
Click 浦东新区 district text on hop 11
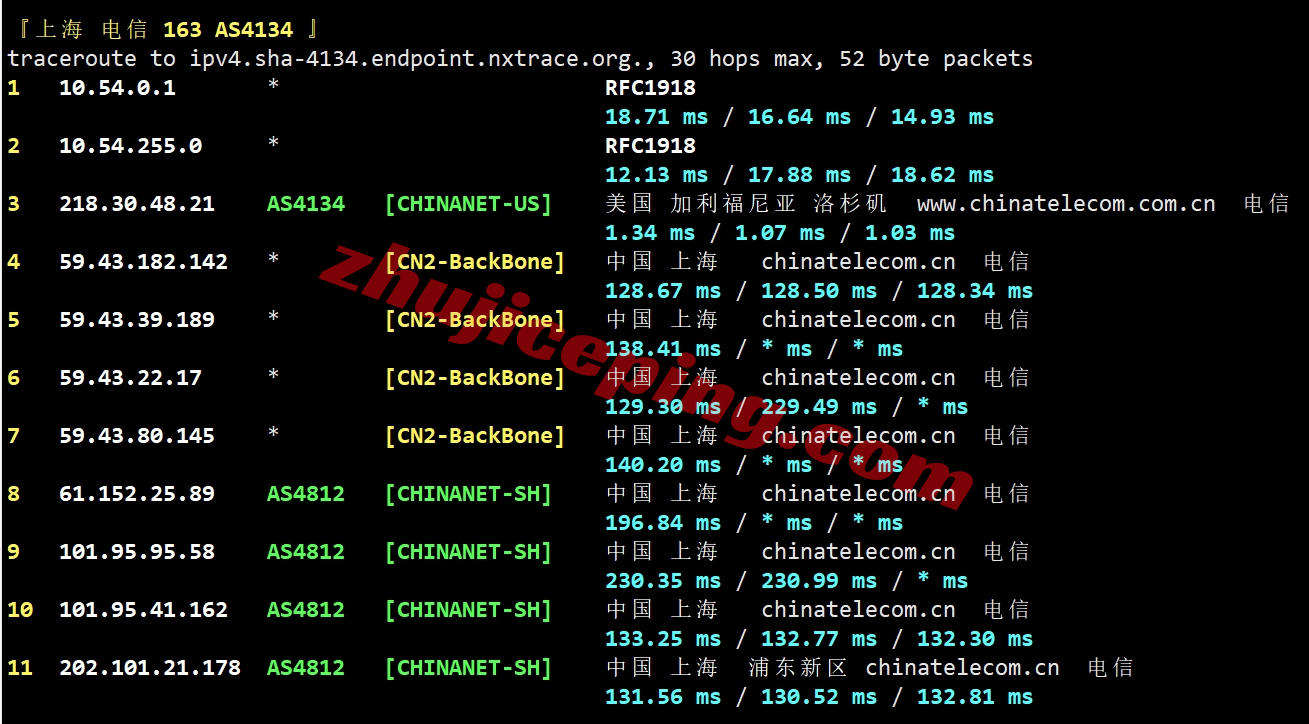coord(798,668)
